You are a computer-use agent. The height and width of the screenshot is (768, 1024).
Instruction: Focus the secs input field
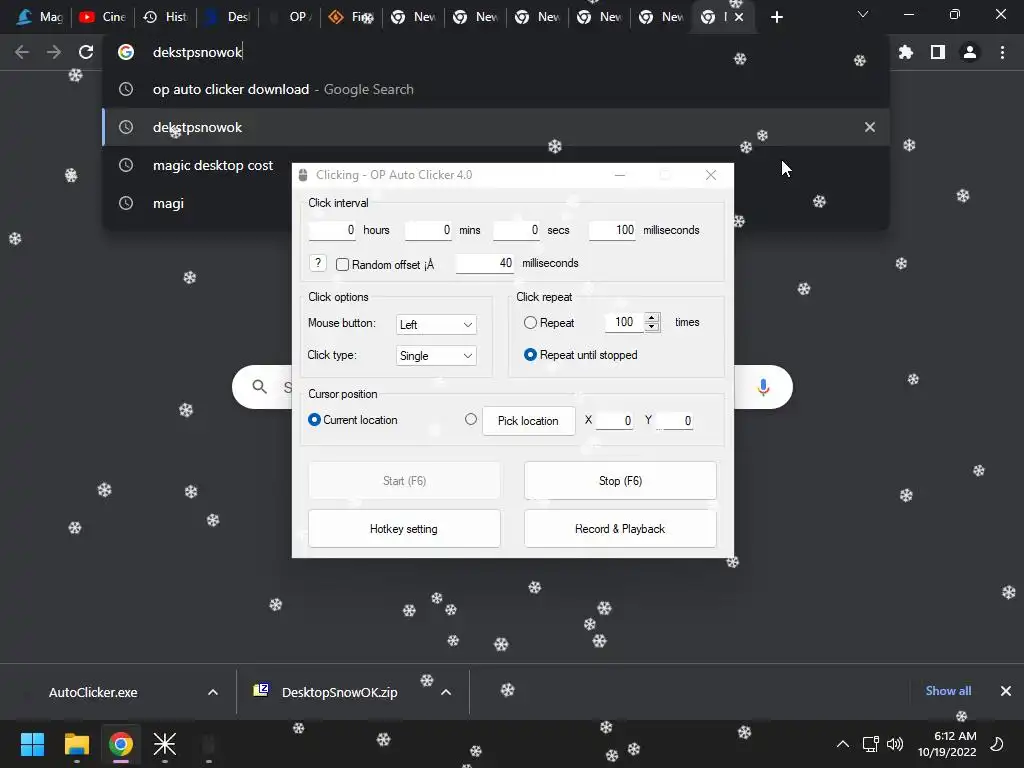pyautogui.click(x=517, y=230)
